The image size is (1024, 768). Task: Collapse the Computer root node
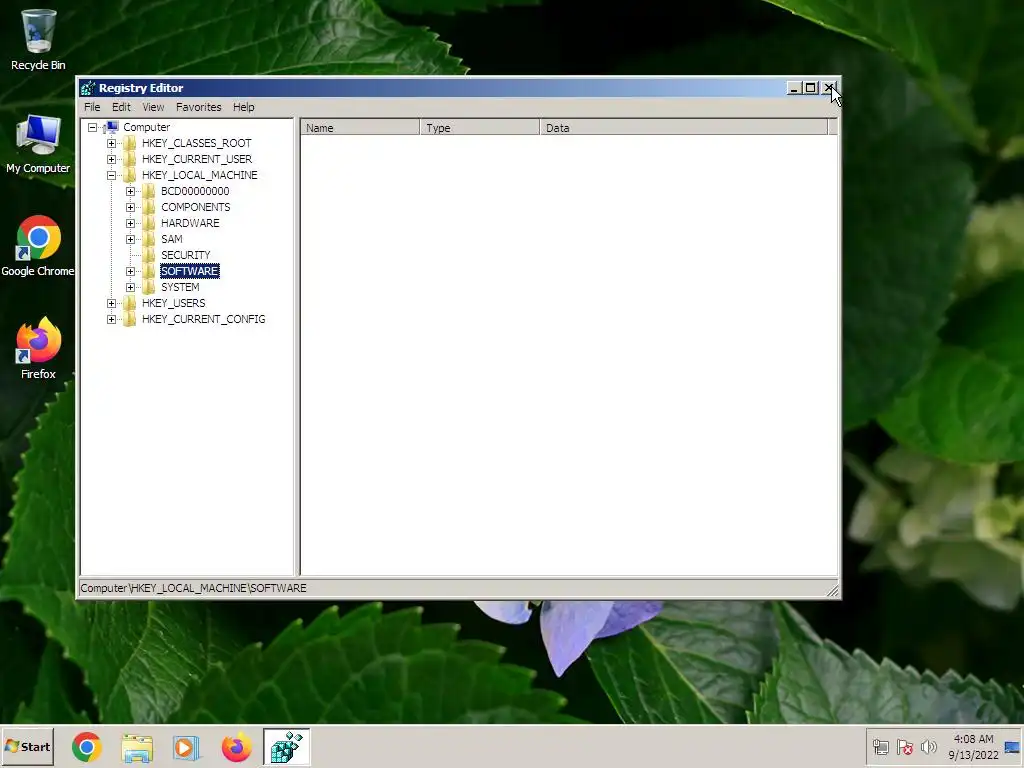point(93,127)
